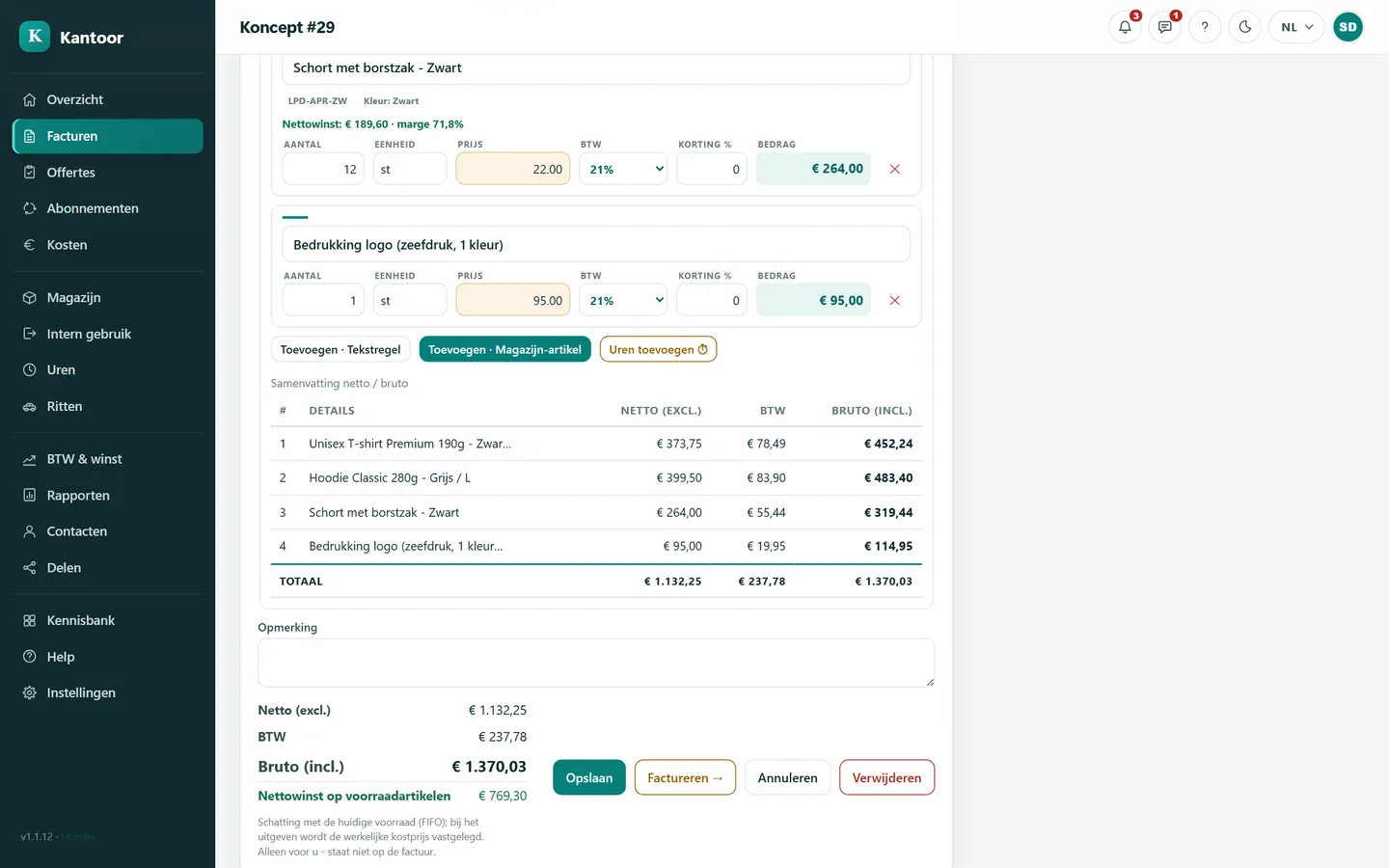Screen dimensions: 1389x868
Task: Open BTW dropdown for Schort line
Action: (623, 169)
